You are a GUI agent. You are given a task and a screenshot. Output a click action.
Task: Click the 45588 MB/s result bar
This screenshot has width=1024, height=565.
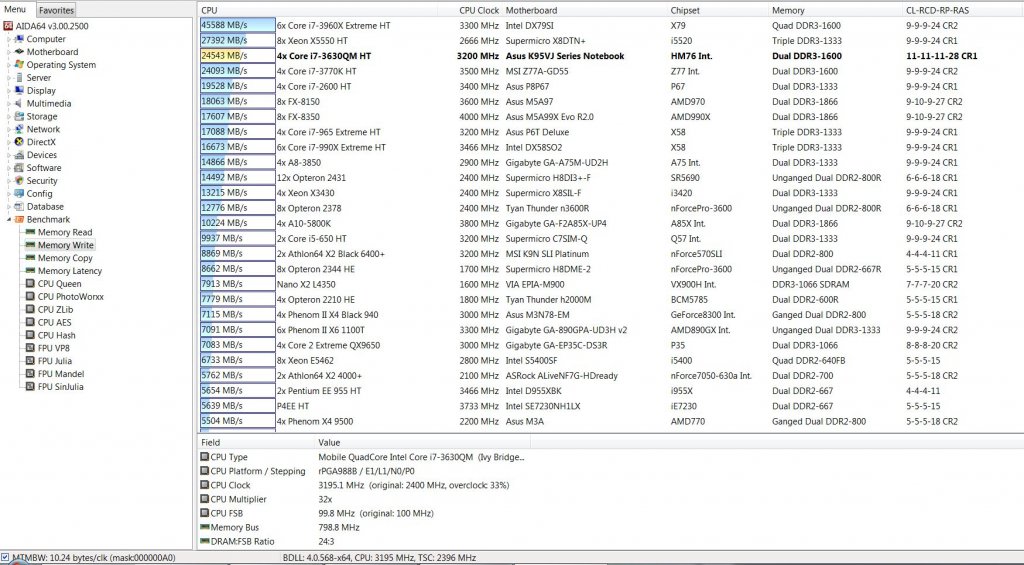coord(237,24)
